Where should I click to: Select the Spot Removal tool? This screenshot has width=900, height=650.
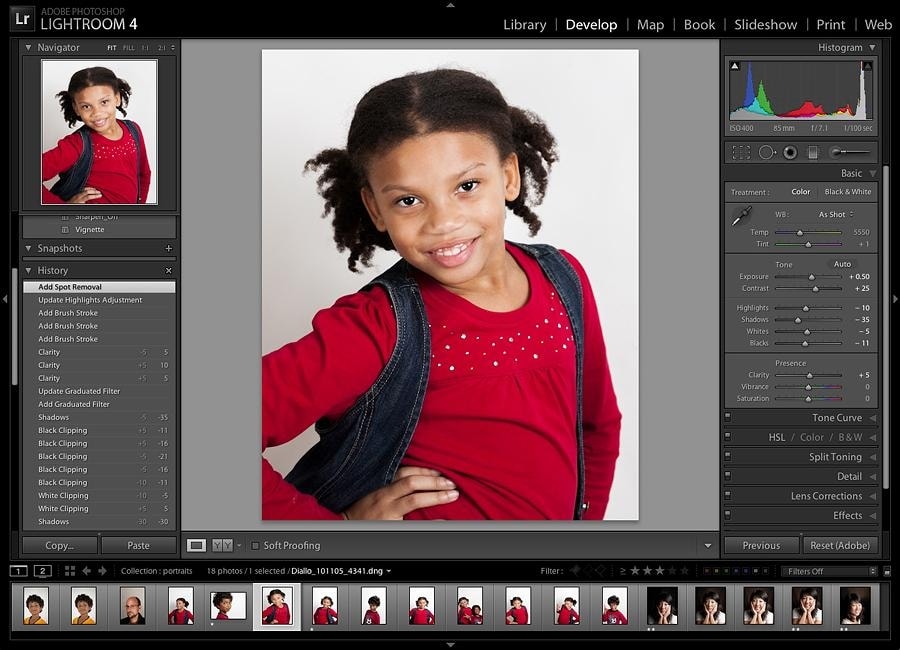(768, 151)
